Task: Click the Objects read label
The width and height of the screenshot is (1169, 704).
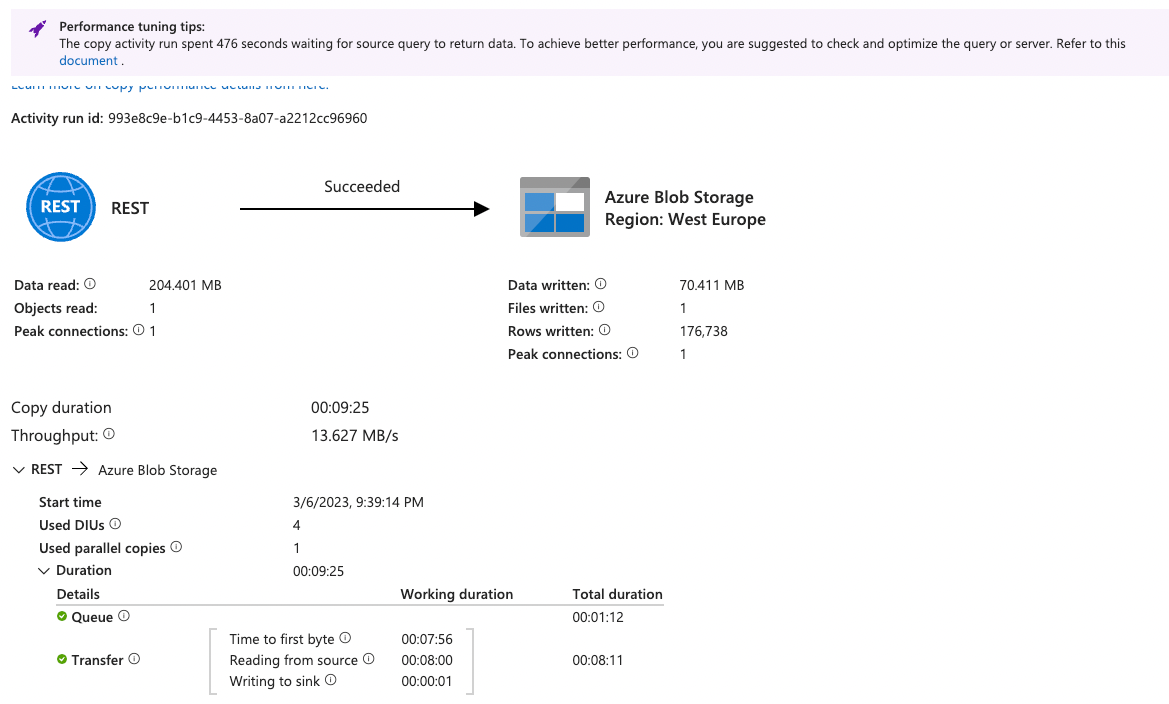Action: (56, 308)
